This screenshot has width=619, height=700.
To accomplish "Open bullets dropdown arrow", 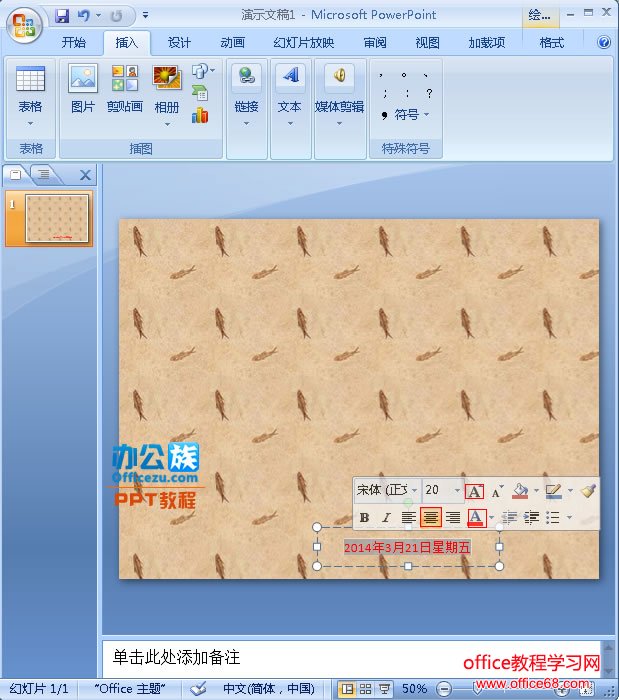I will click(x=569, y=518).
